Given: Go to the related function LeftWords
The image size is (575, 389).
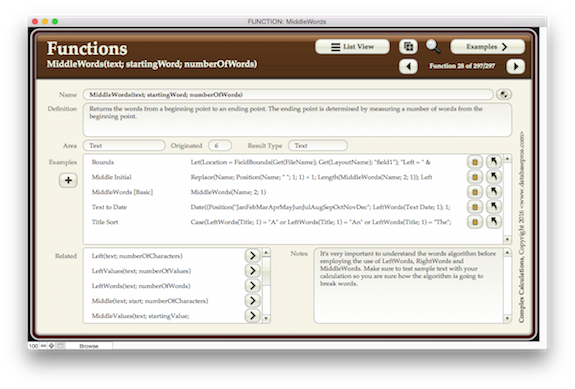Looking at the screenshot, I should coord(253,286).
